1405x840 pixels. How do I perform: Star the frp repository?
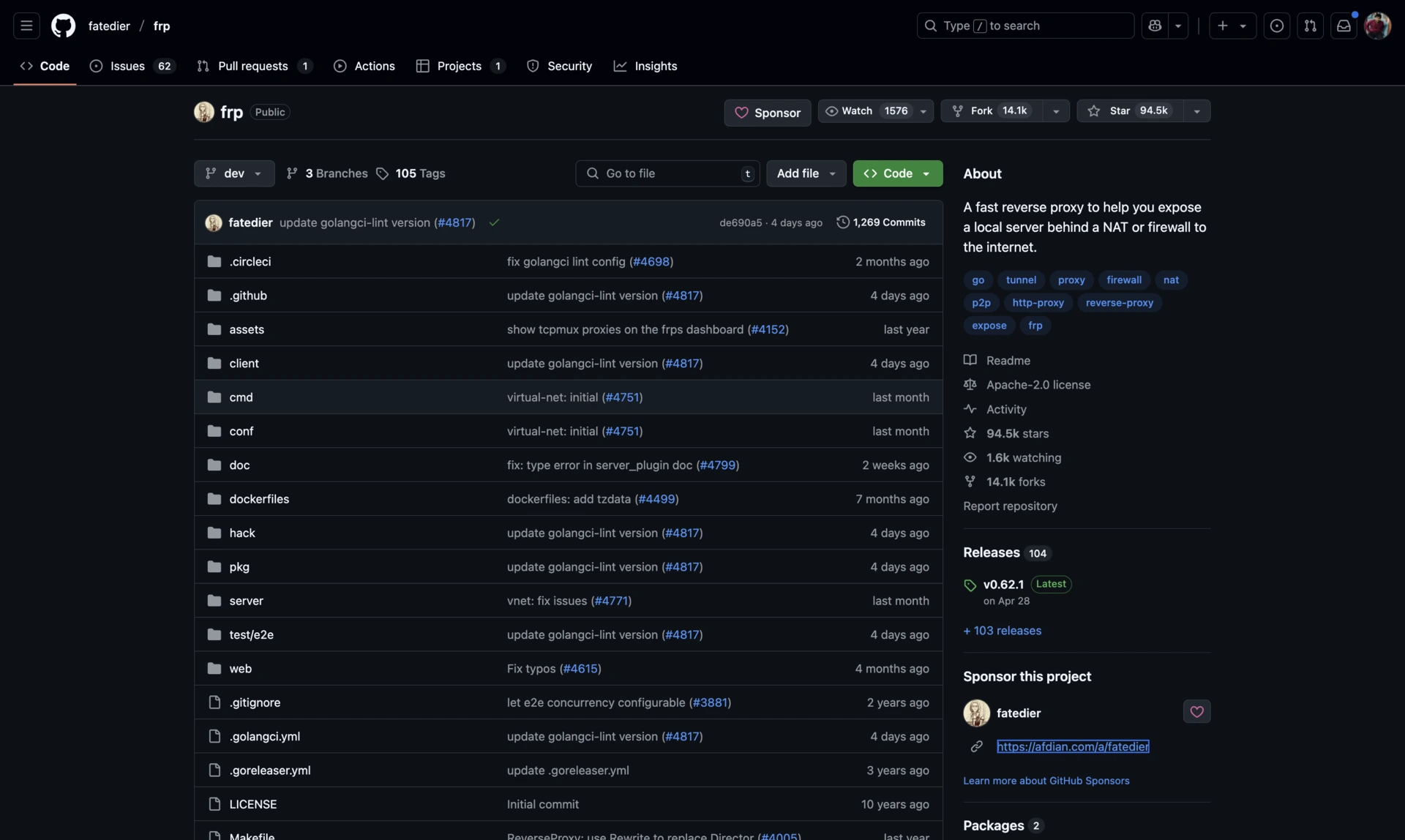click(1130, 111)
